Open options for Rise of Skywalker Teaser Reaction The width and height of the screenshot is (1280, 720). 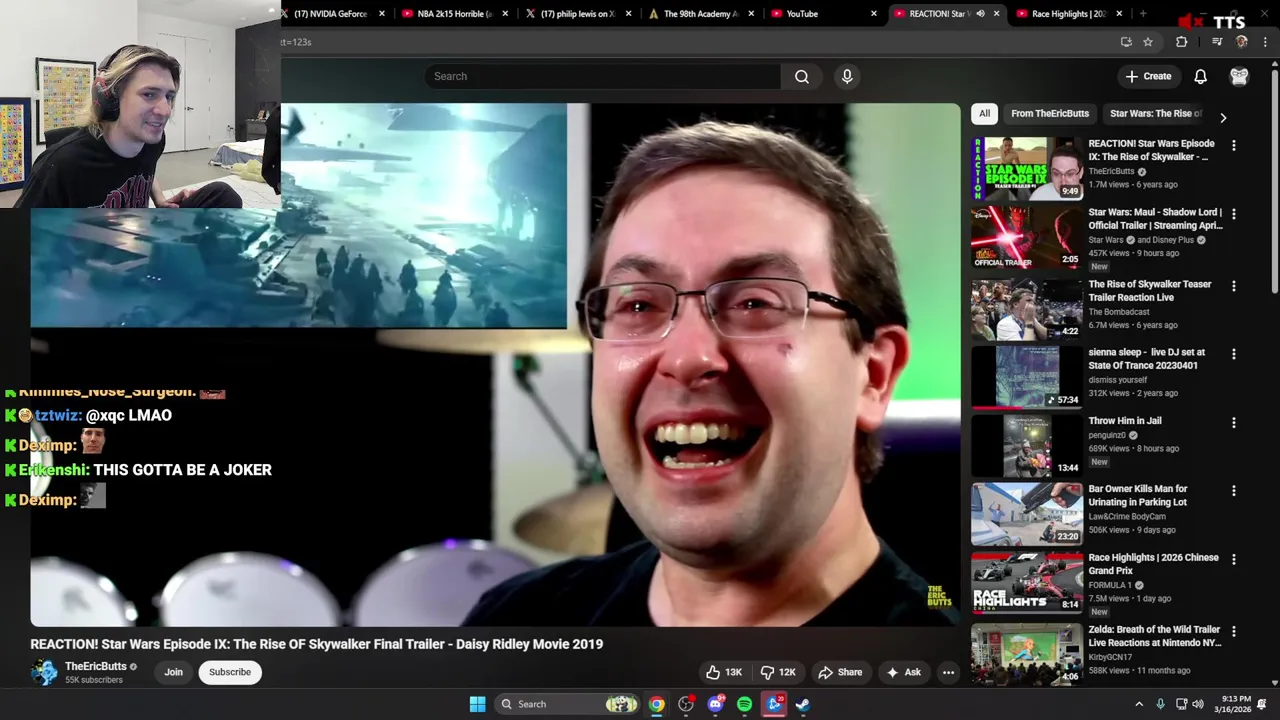click(1233, 286)
